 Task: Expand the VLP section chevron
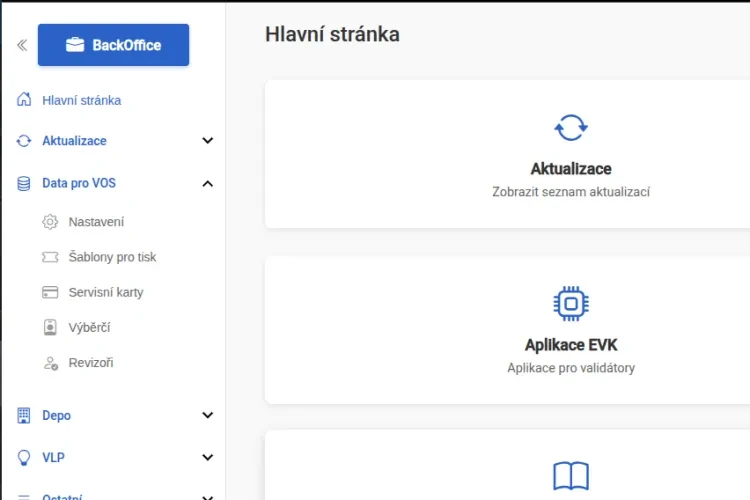208,457
